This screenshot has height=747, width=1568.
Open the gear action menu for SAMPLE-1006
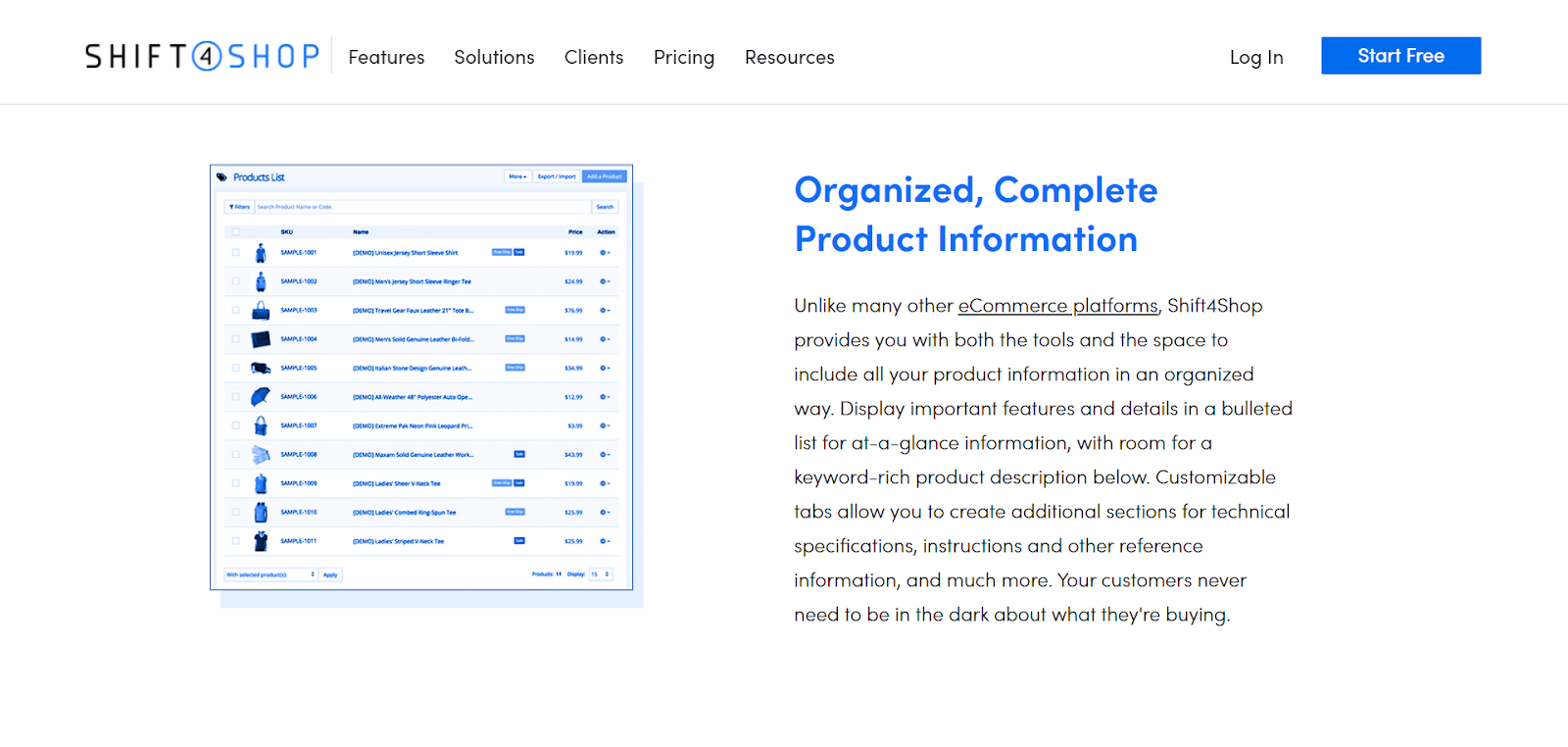pos(605,397)
